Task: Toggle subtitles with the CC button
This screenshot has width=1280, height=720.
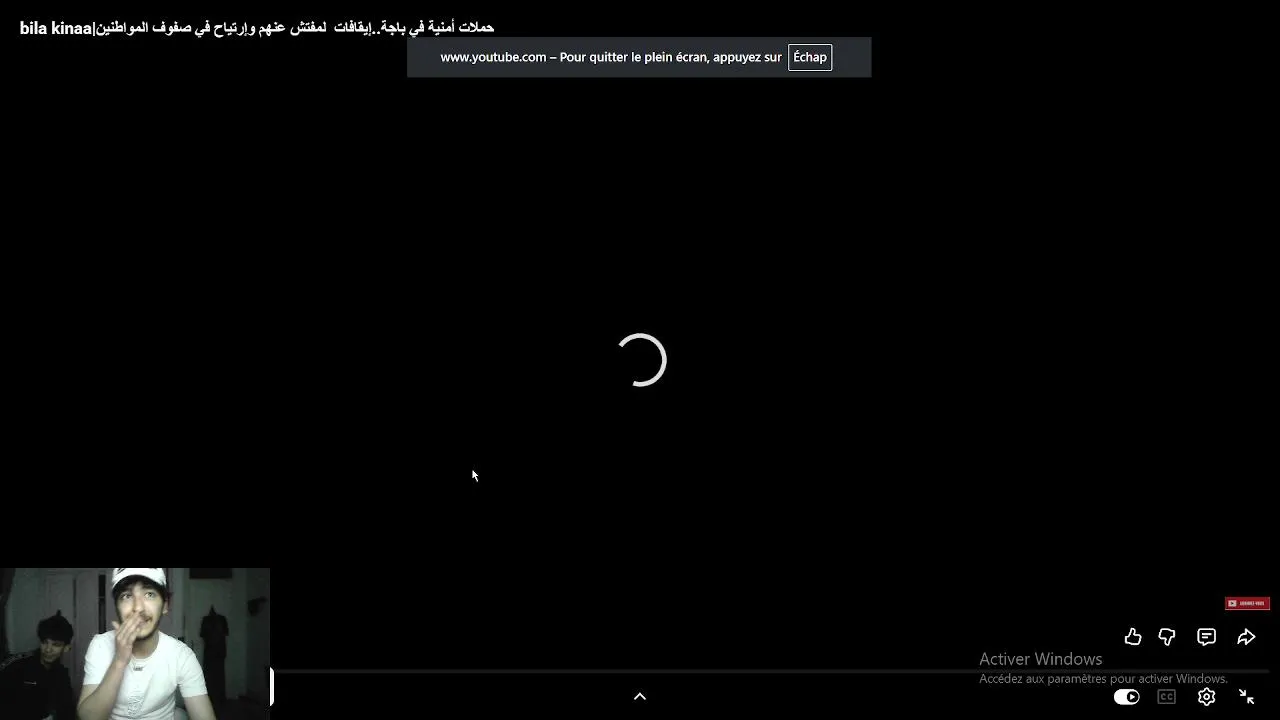Action: click(1167, 697)
